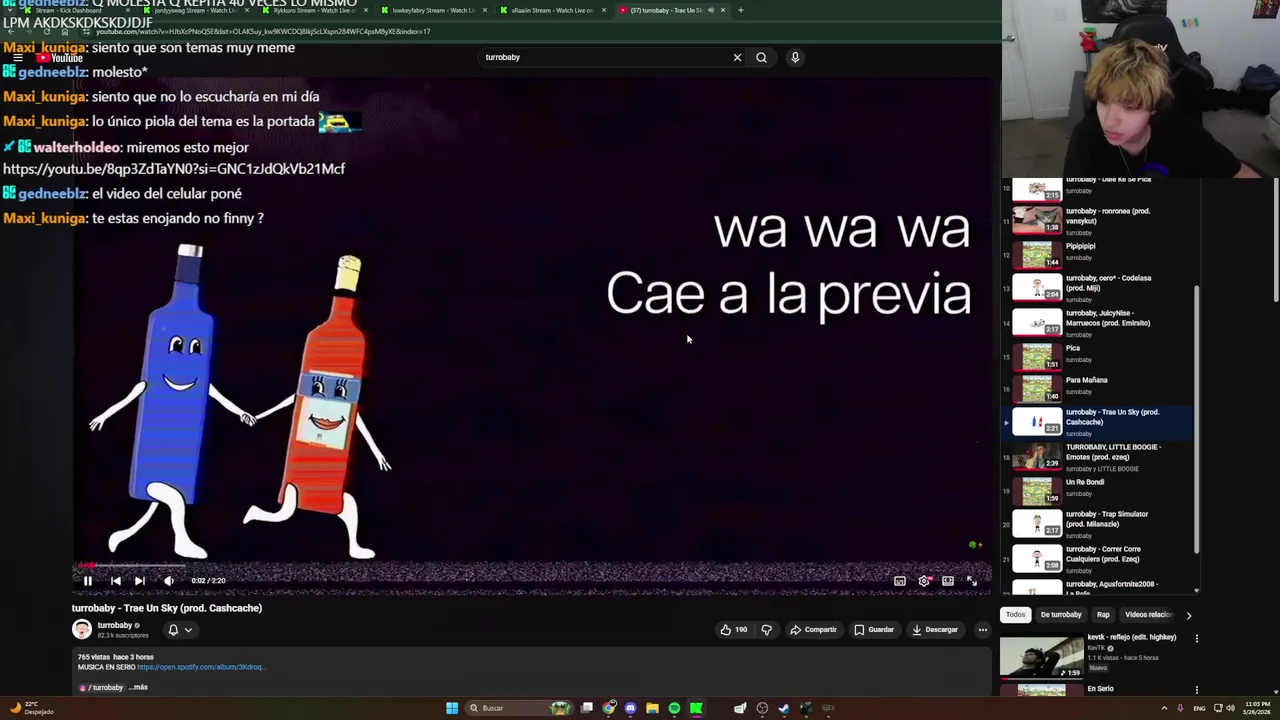
Task: Open File Explorer from the taskbar
Action: [x=652, y=708]
